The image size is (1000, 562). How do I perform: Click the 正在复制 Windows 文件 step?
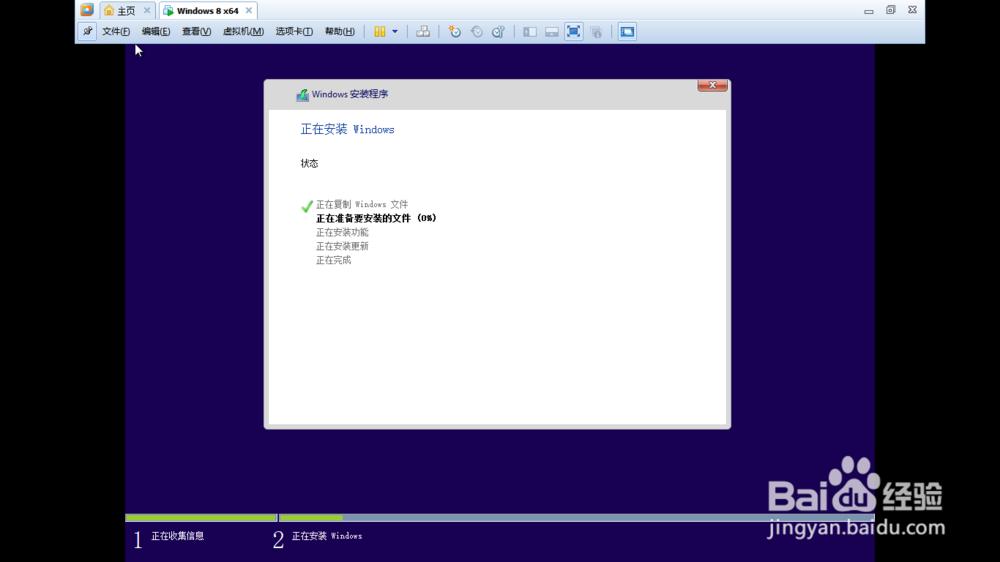362,204
